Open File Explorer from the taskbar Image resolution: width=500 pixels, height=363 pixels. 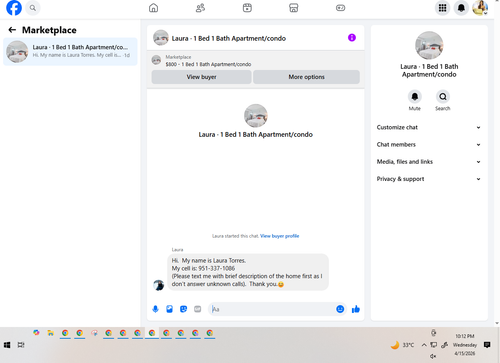pos(50,333)
